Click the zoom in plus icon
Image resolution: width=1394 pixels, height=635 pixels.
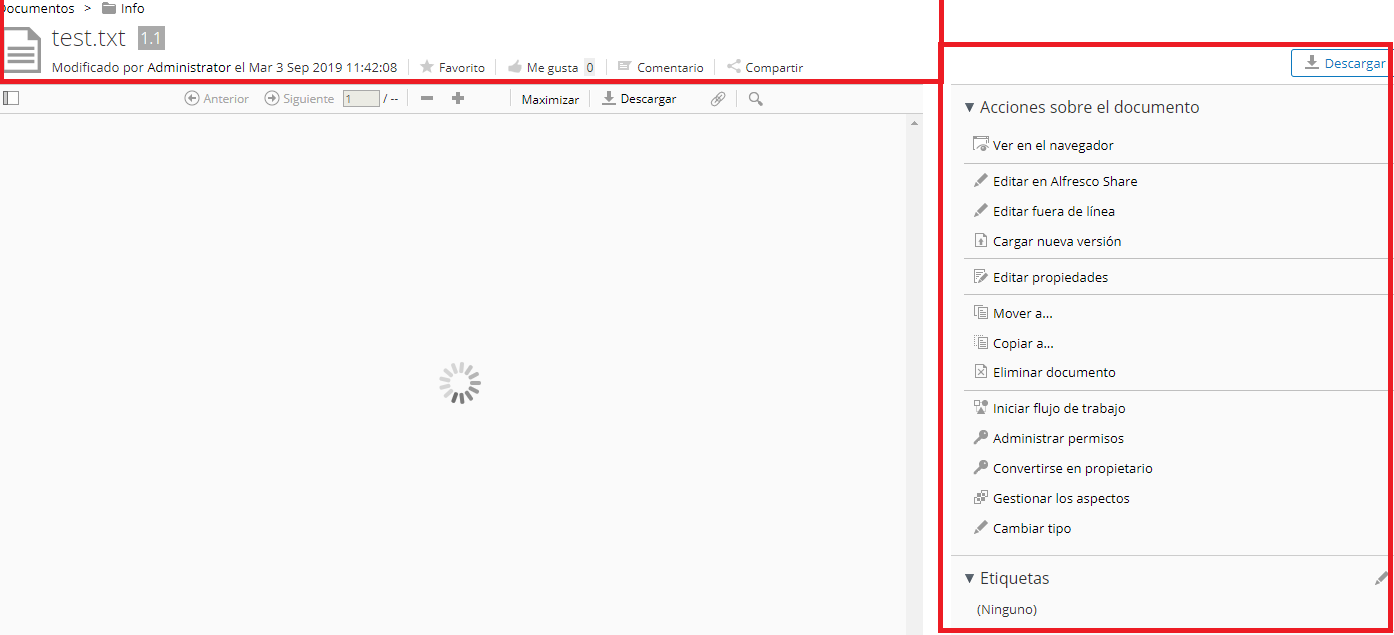458,99
